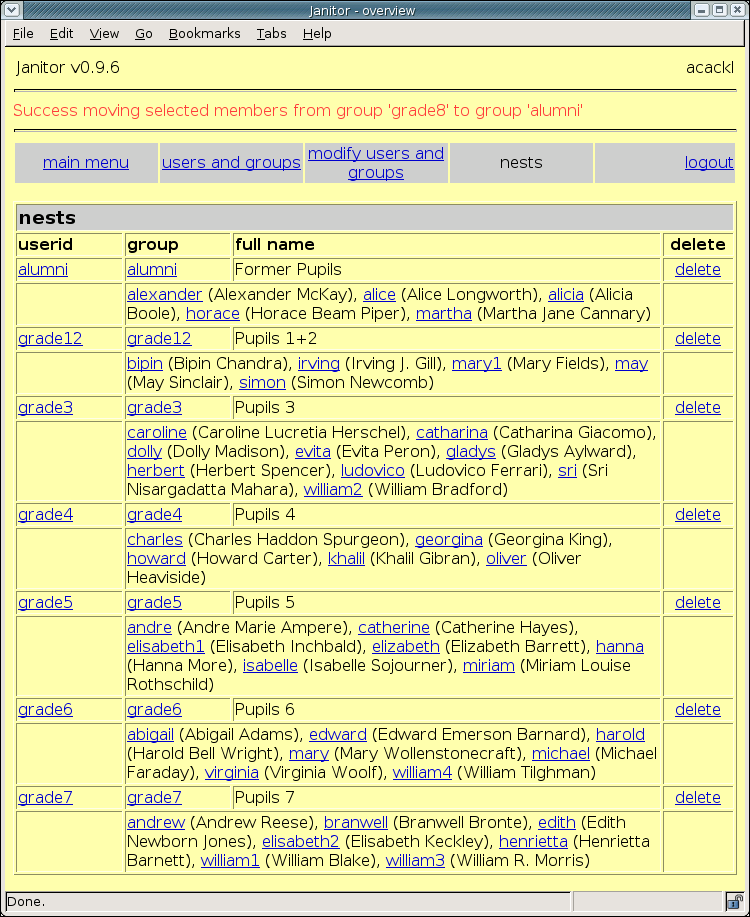
Task: Open user edward's link
Action: point(338,735)
